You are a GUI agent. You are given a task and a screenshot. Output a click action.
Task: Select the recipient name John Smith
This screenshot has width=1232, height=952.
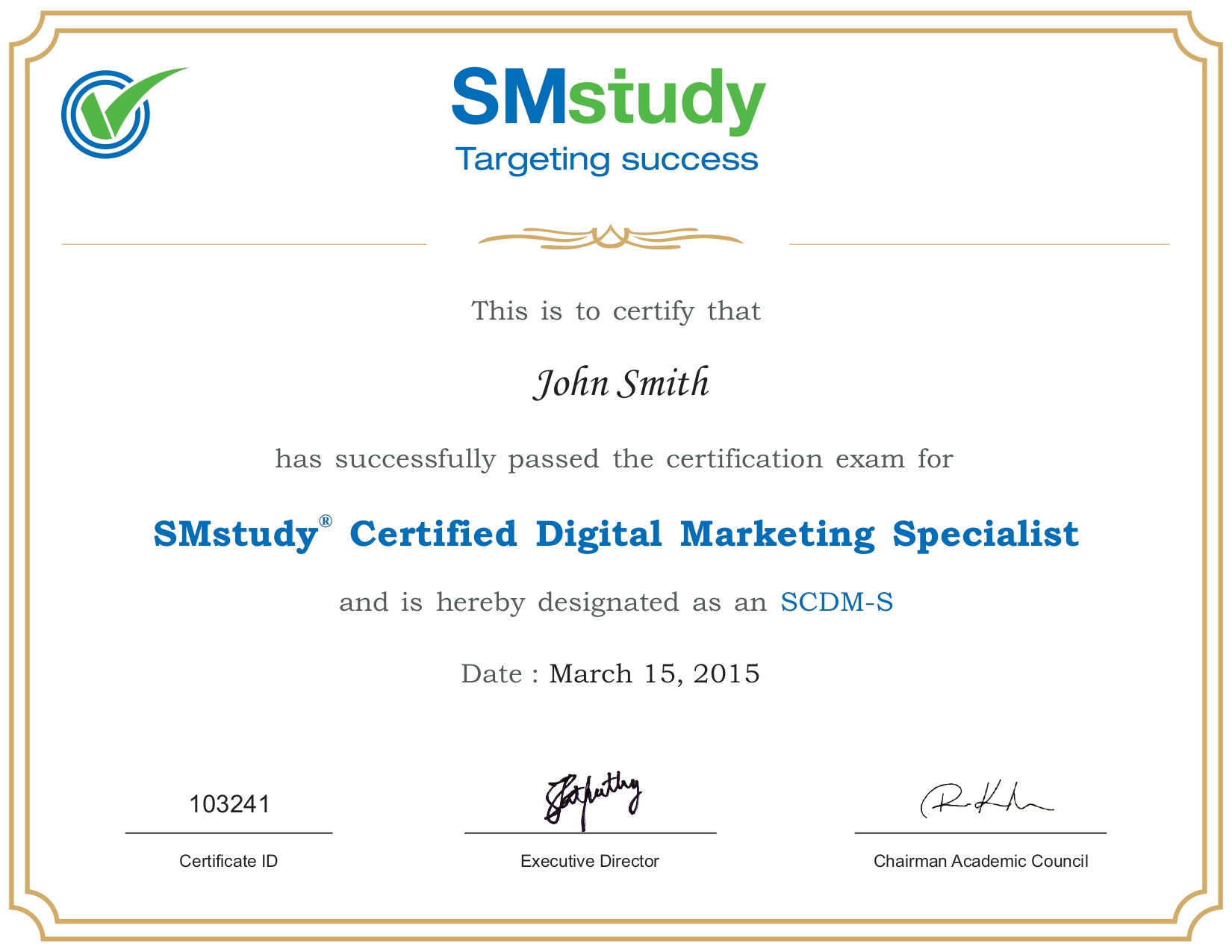pos(621,383)
